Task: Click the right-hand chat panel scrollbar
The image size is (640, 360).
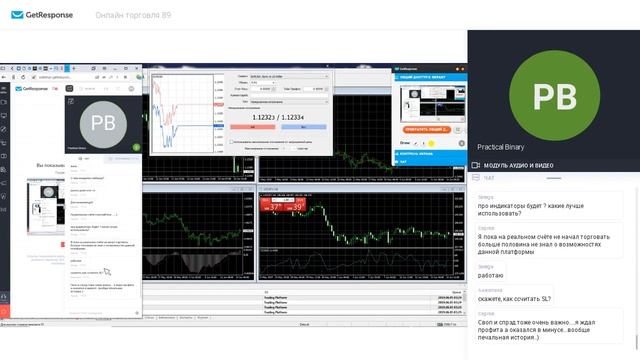Action: click(x=636, y=342)
